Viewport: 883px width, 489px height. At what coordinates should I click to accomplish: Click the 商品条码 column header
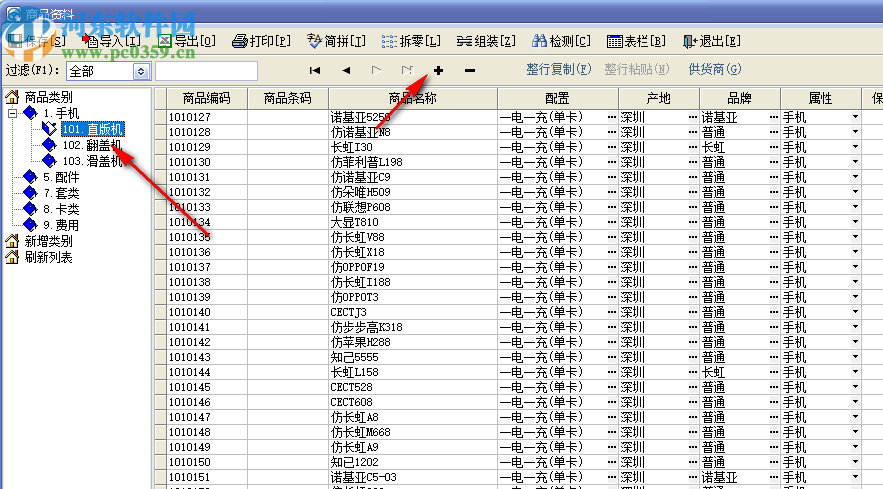click(x=288, y=99)
